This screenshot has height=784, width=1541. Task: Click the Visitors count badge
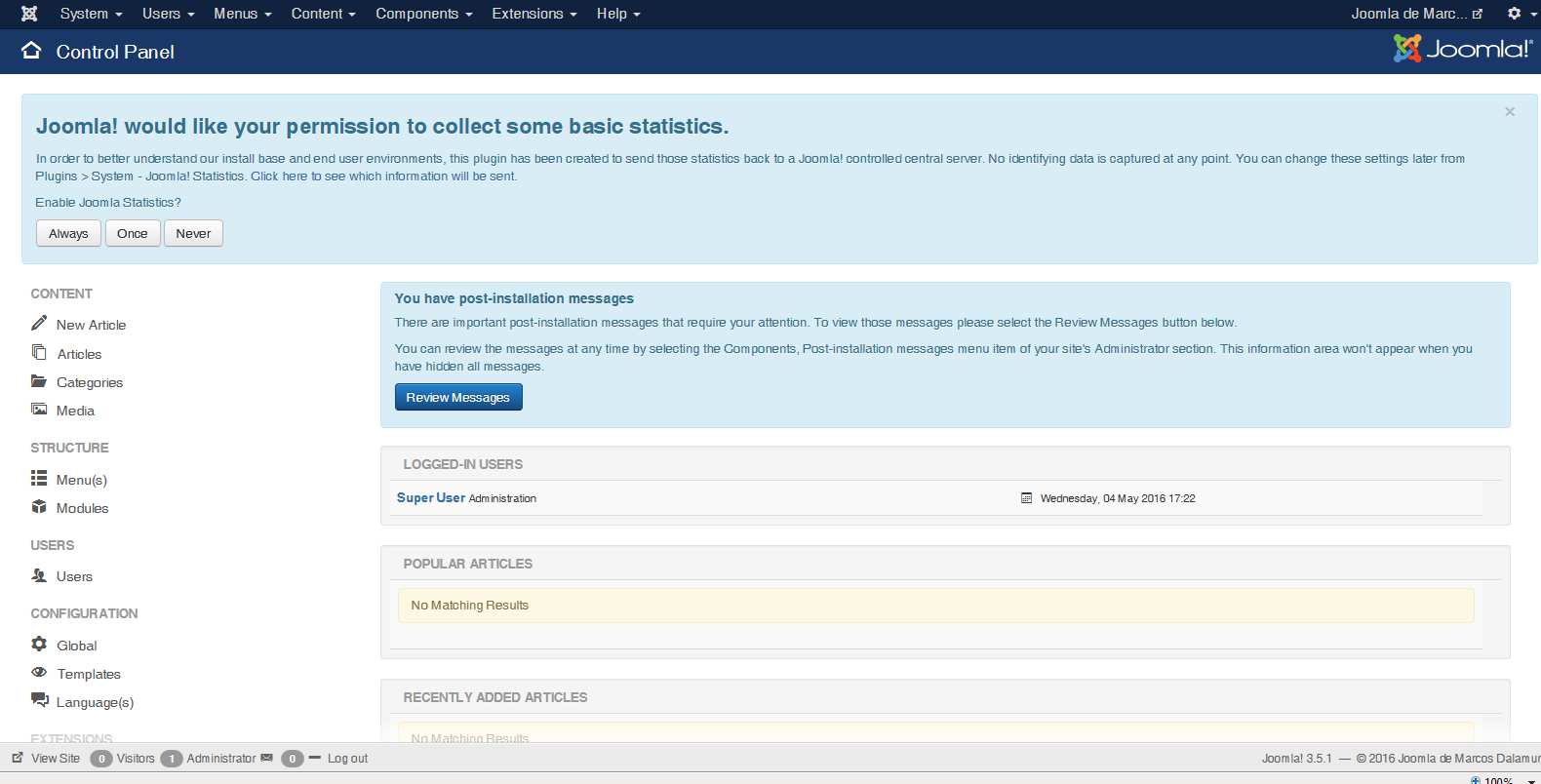101,759
